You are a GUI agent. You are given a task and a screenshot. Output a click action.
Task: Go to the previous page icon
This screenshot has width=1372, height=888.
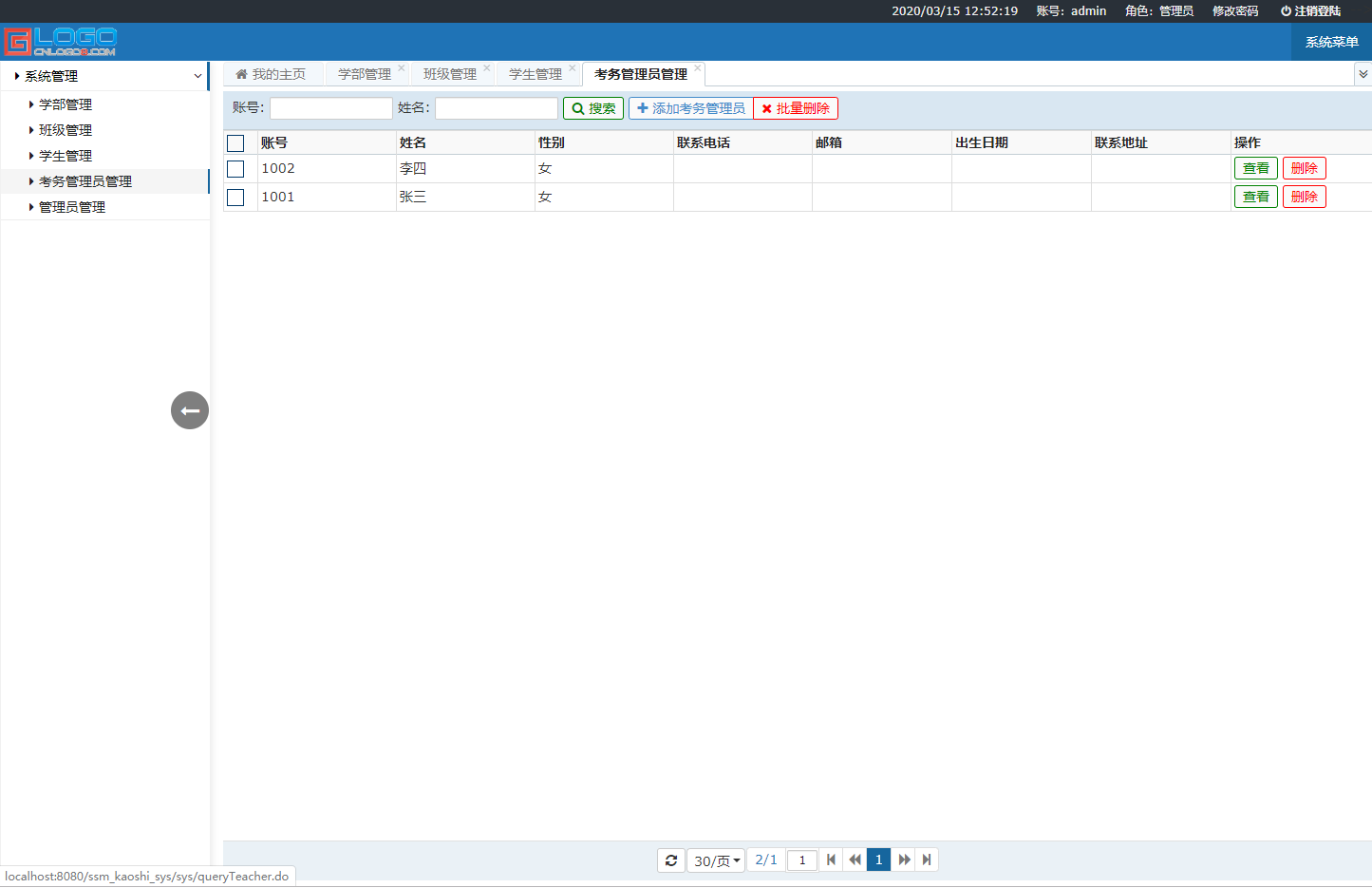(x=855, y=860)
